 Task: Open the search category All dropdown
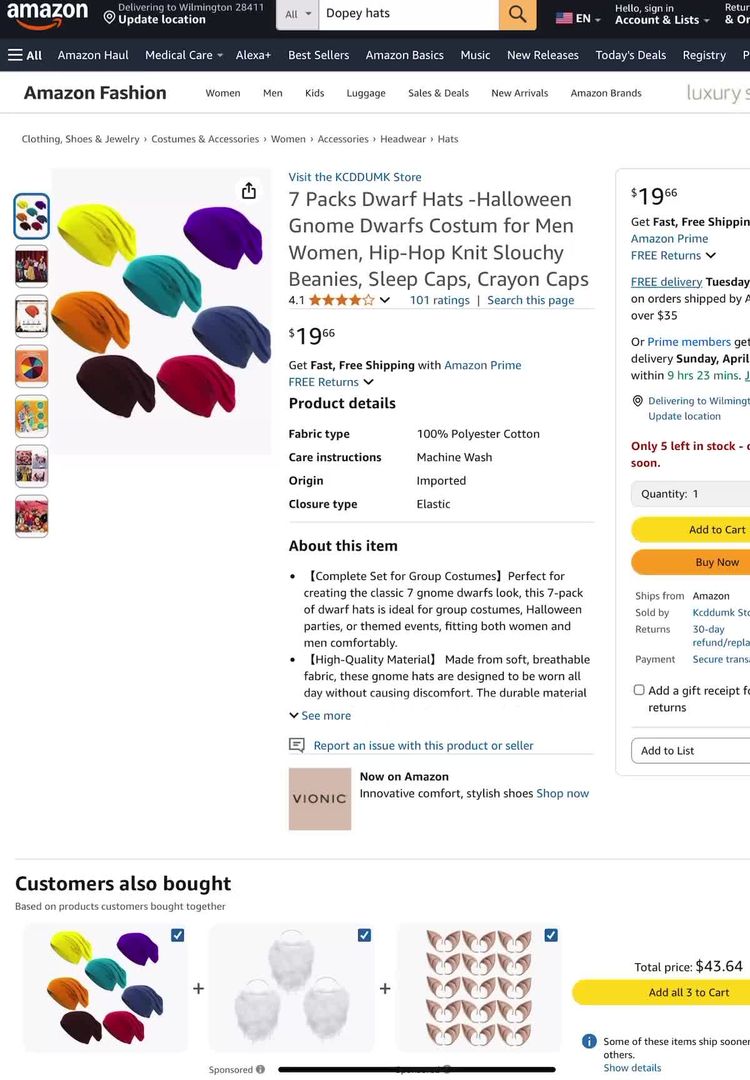tap(297, 14)
